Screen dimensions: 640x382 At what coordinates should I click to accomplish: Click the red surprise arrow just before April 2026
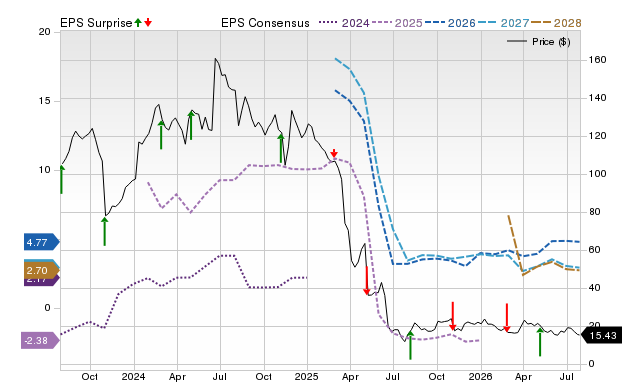pos(507,318)
